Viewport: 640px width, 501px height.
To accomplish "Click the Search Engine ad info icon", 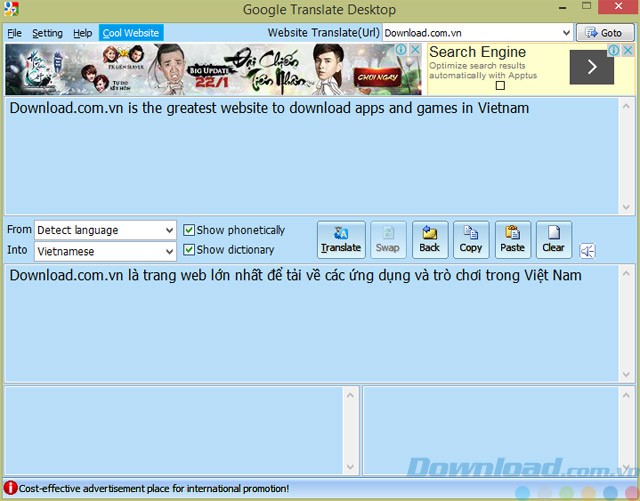I will coord(613,50).
